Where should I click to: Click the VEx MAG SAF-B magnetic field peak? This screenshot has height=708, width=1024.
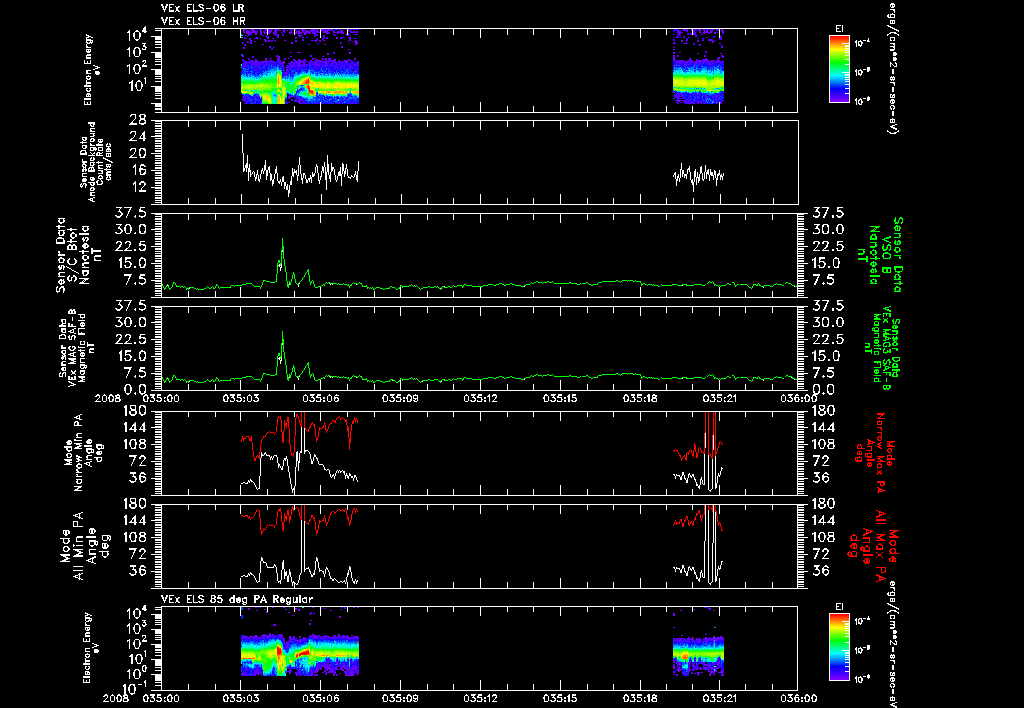(282, 334)
